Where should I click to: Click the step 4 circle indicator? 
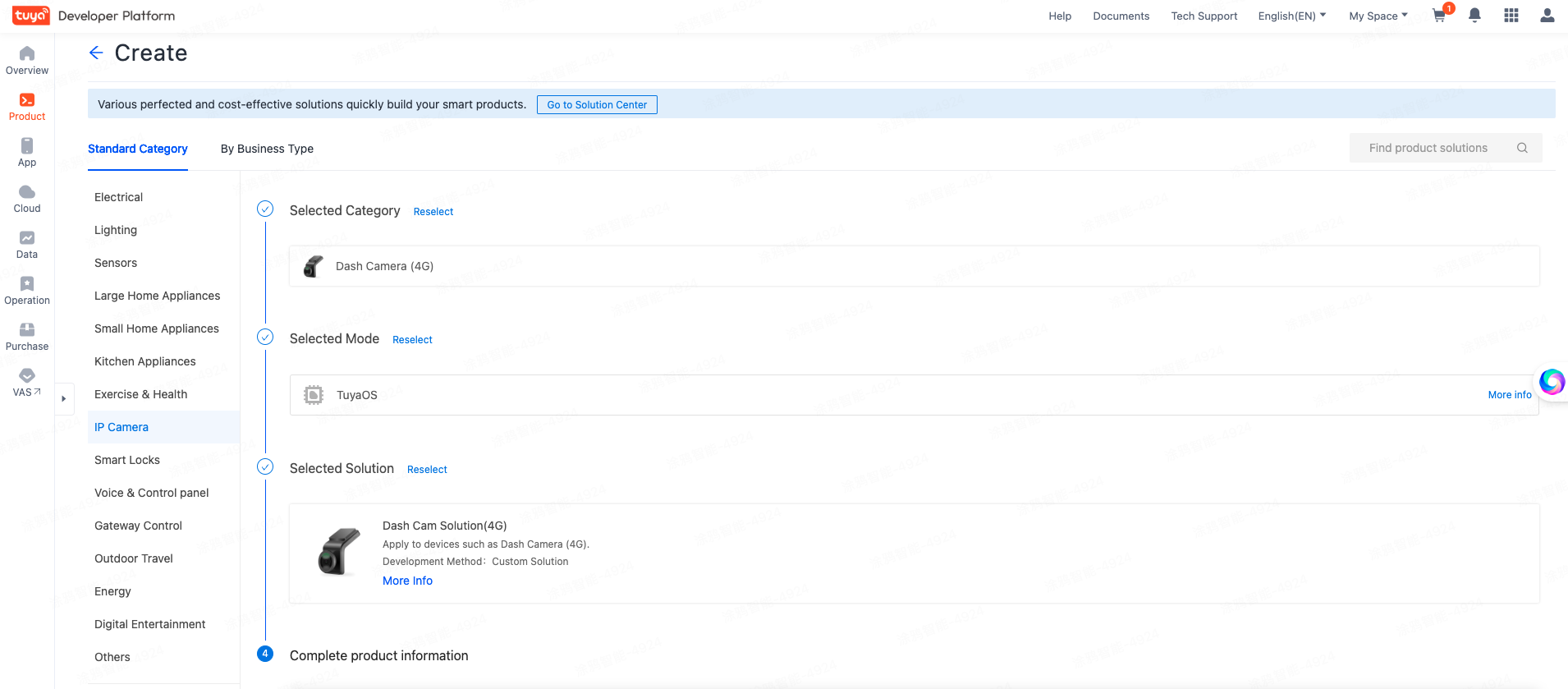[x=265, y=654]
